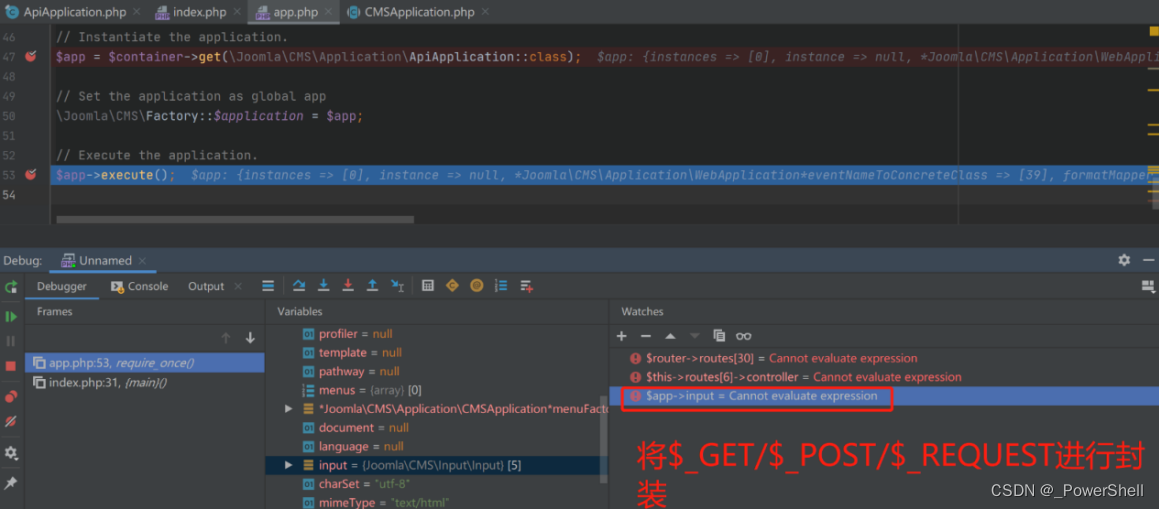Screen dimensions: 1159x509
Task: Hide the Debug tool window
Action: (1148, 260)
